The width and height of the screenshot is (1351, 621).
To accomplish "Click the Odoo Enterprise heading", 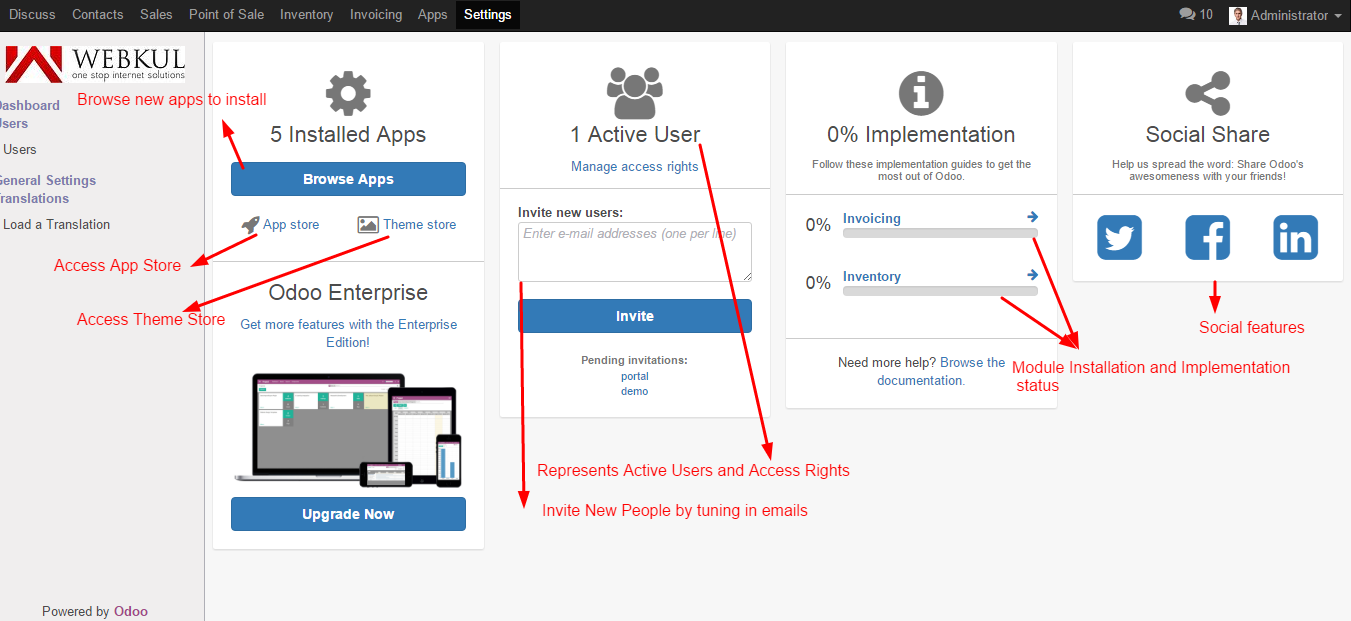I will (x=348, y=293).
